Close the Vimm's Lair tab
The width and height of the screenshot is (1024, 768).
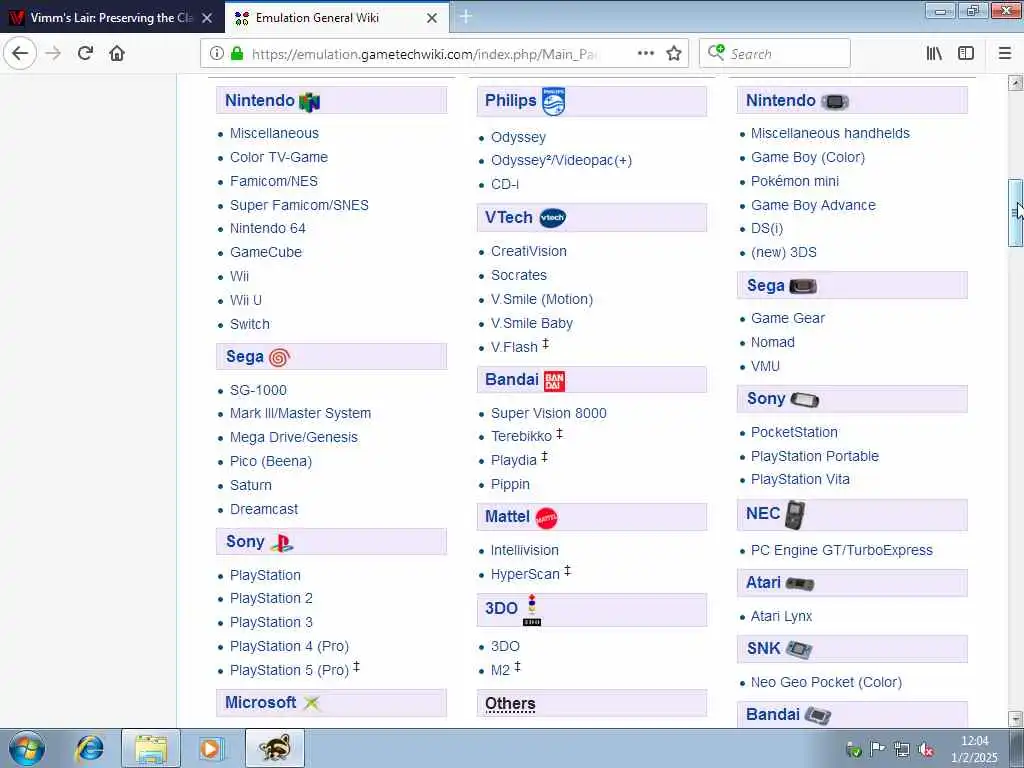pos(207,18)
